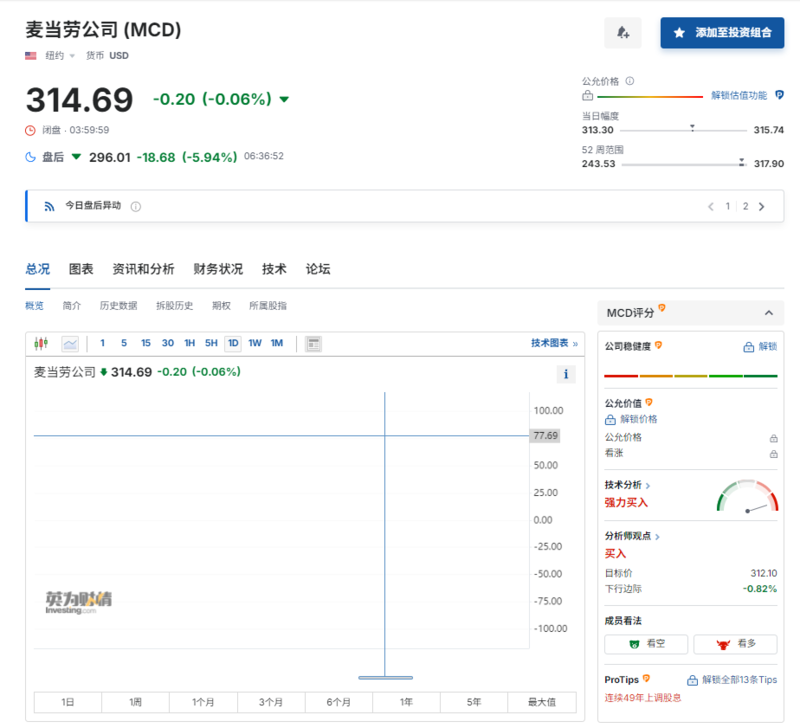Click the chart news/table icon

[x=313, y=344]
